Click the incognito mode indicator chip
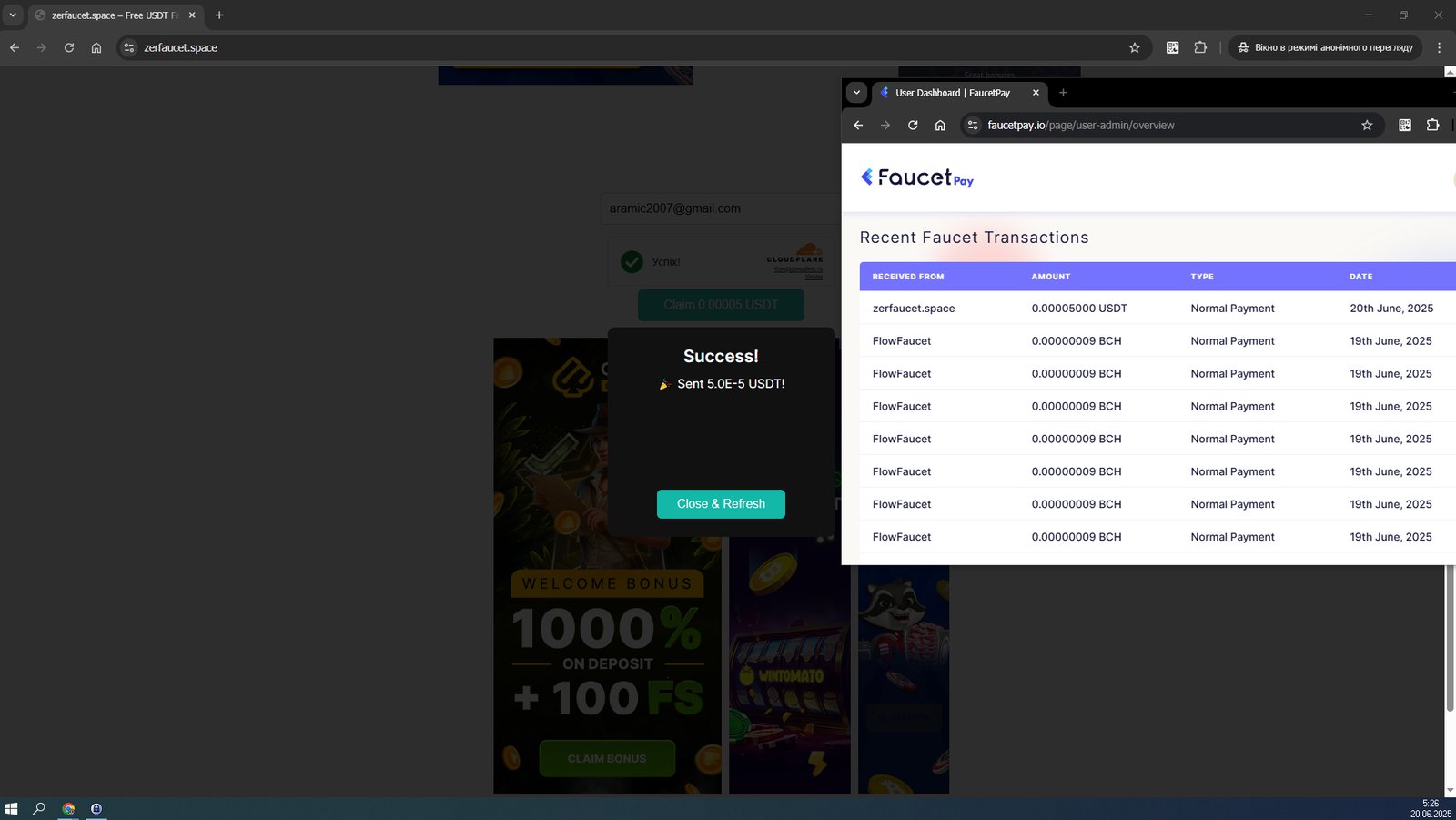The height and width of the screenshot is (820, 1456). (1325, 47)
